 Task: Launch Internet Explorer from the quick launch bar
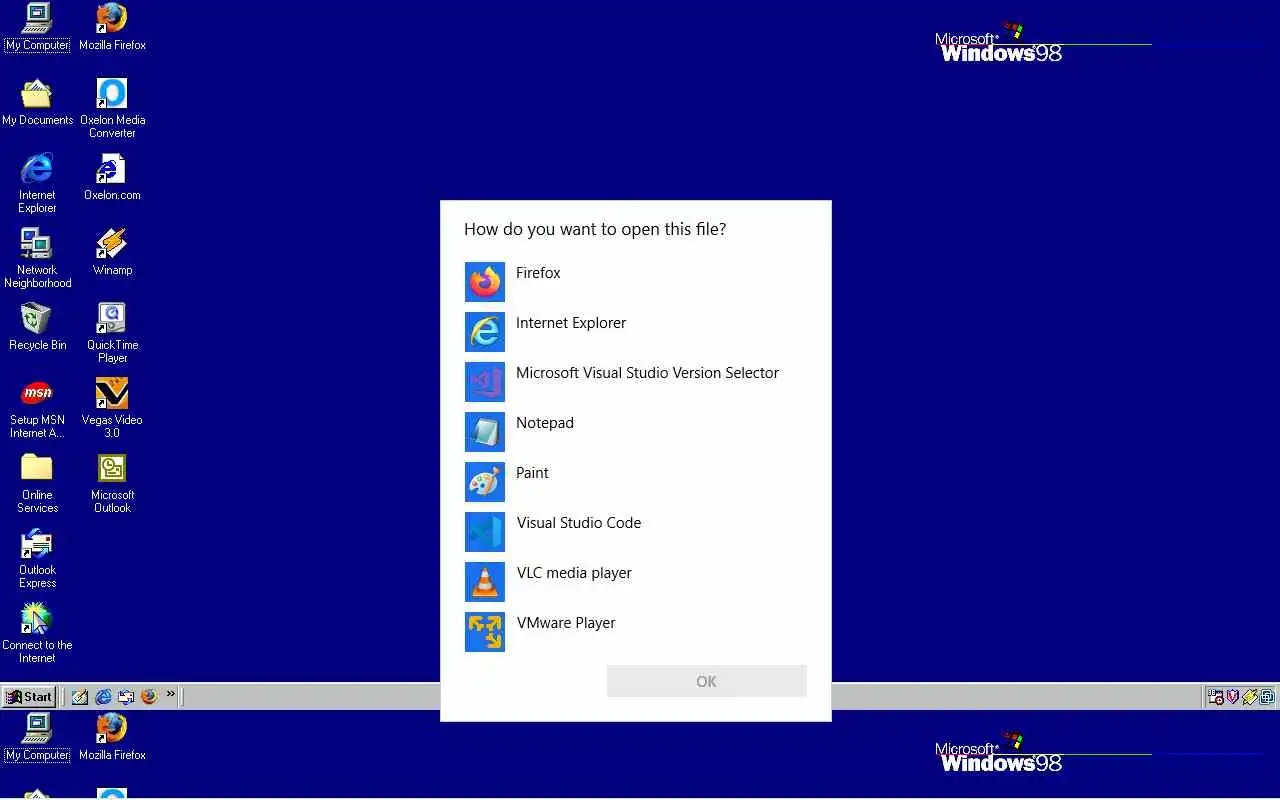pyautogui.click(x=103, y=697)
